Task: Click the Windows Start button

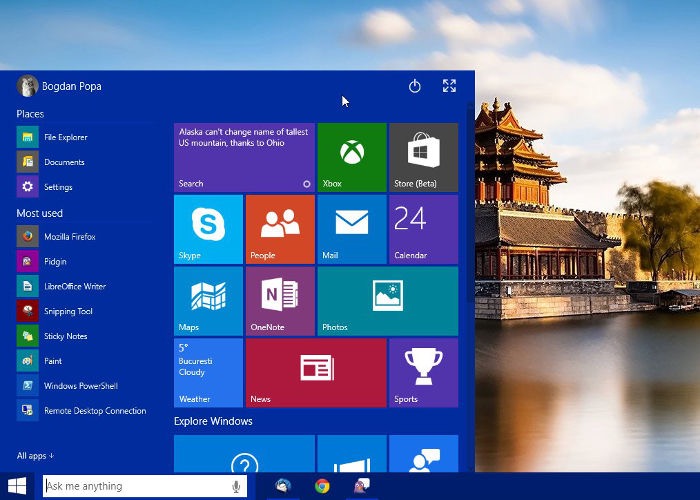Action: click(x=17, y=486)
